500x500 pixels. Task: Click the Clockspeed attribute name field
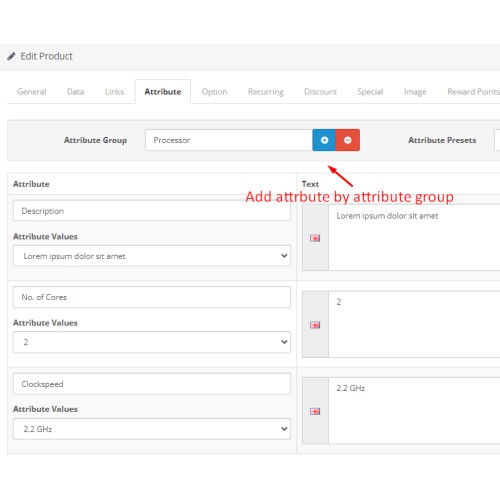pos(152,384)
